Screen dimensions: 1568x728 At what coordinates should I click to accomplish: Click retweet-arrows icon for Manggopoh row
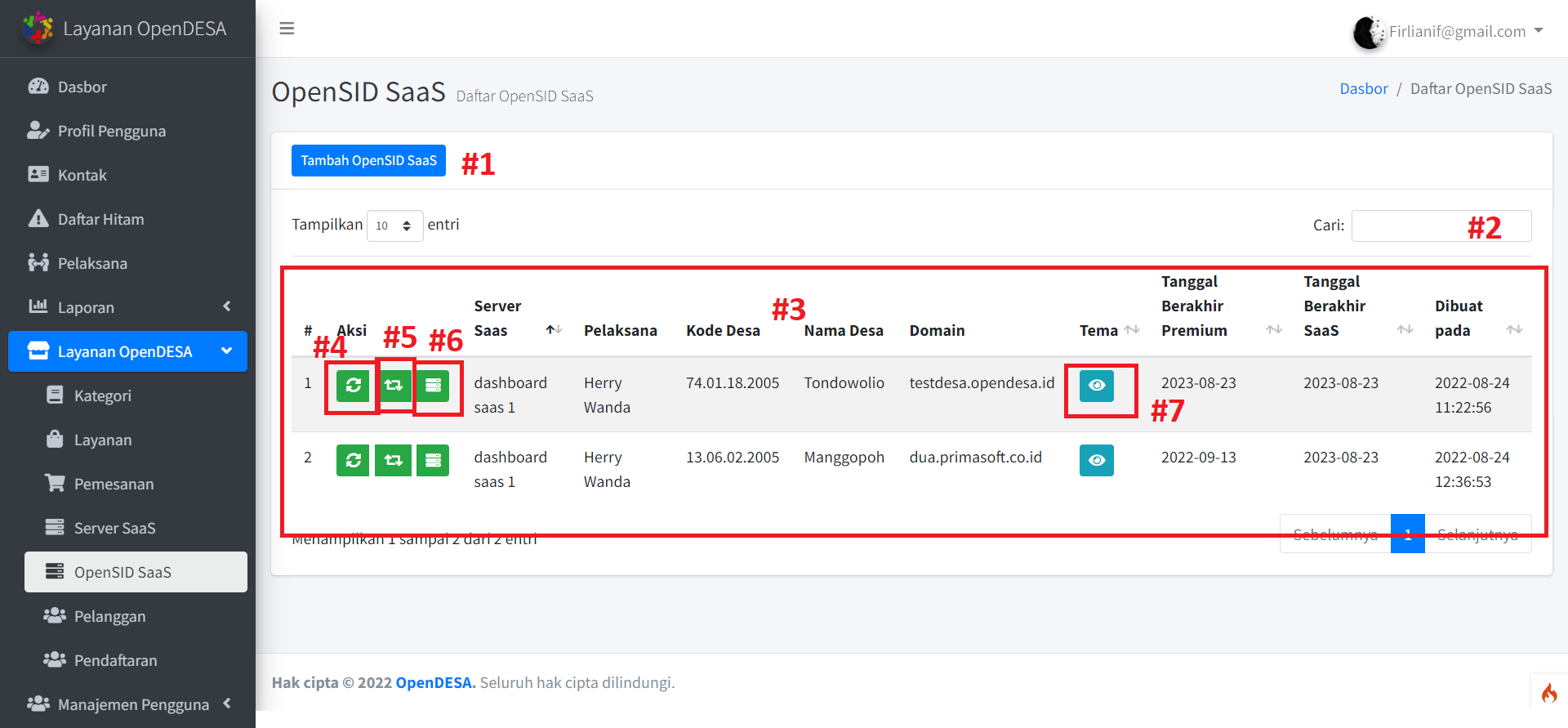point(394,460)
